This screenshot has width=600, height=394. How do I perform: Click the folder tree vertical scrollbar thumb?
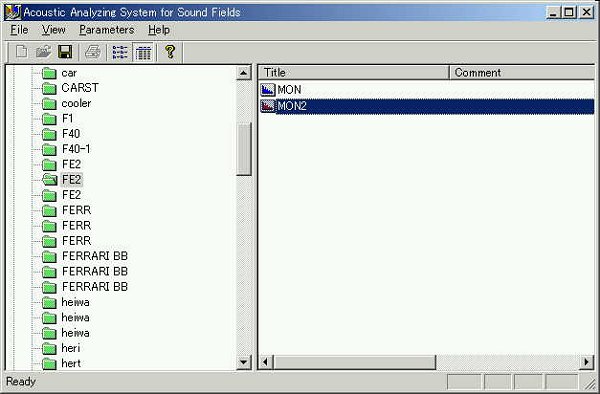coord(244,149)
